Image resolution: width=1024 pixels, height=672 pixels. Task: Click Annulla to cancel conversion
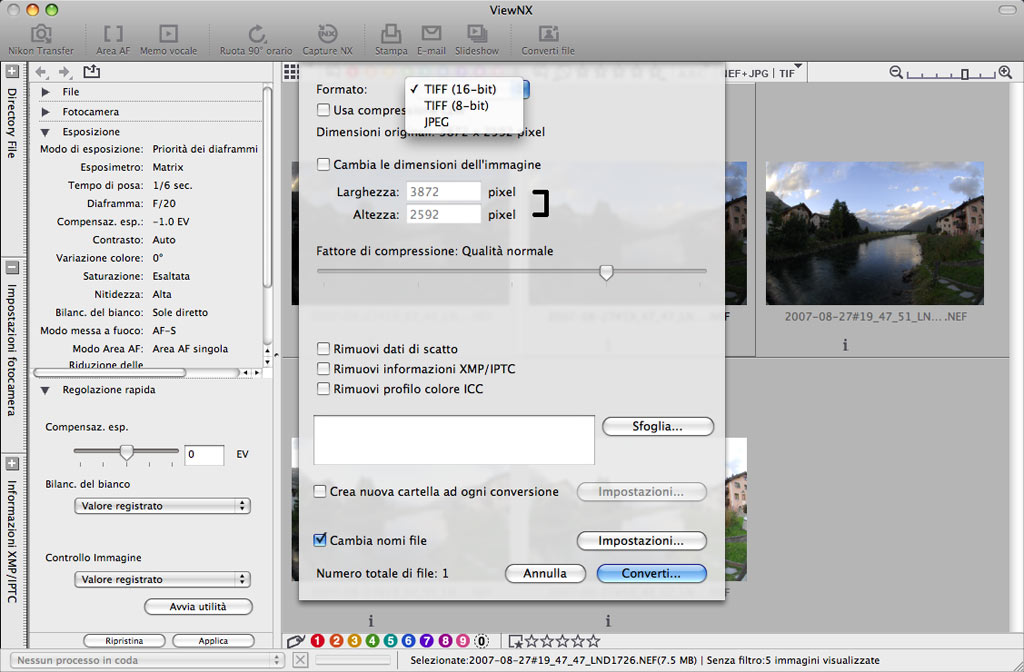click(x=545, y=573)
